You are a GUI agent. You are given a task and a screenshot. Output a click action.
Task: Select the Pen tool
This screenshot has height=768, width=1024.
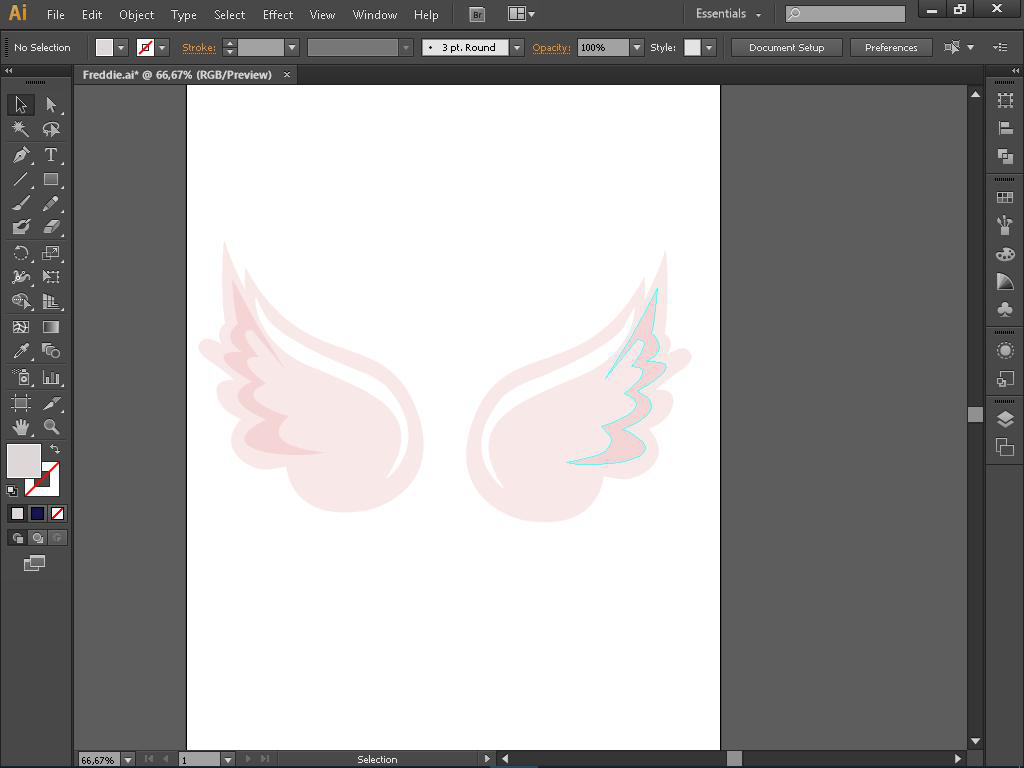point(21,155)
